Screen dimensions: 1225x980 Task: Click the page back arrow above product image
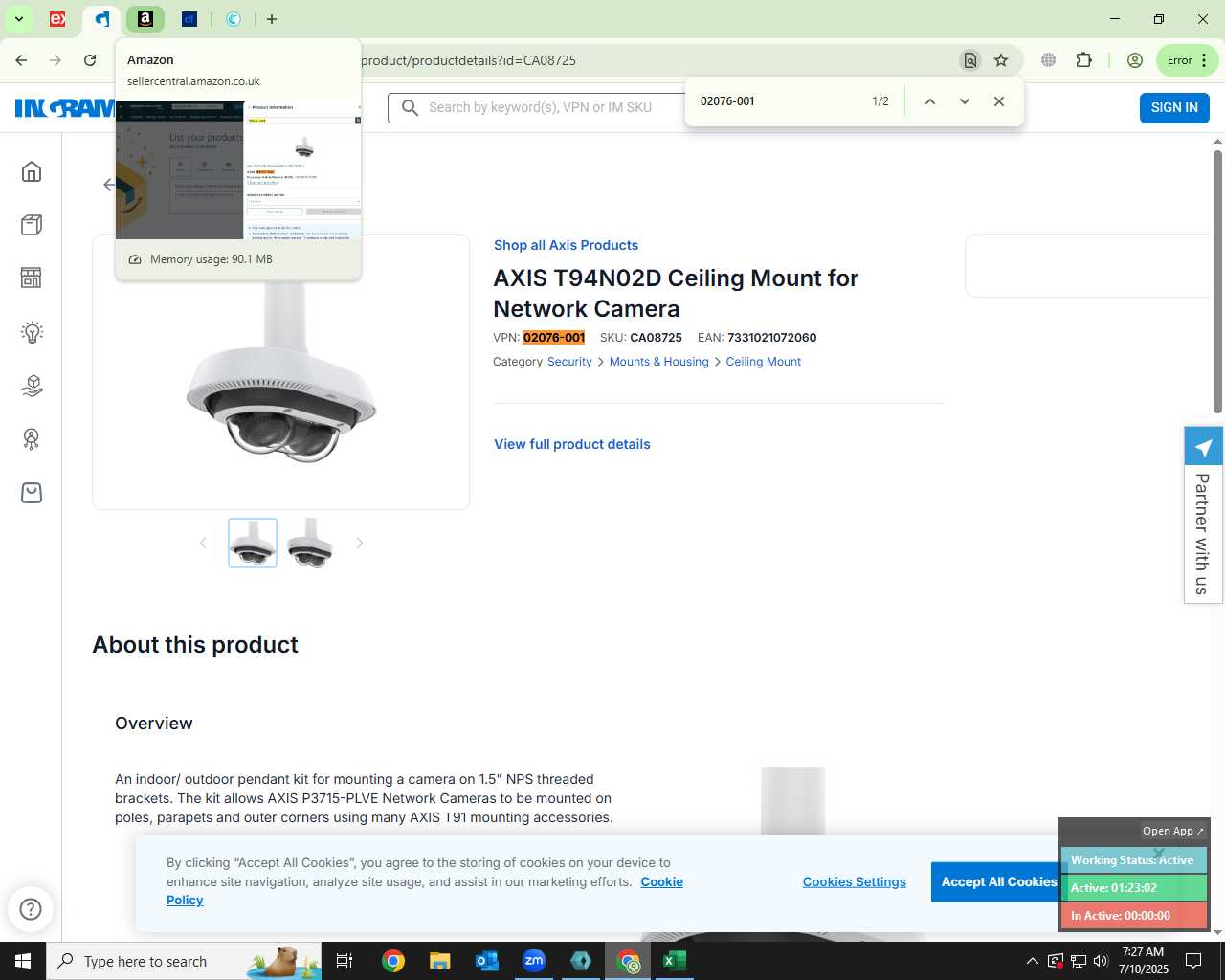pyautogui.click(x=108, y=185)
